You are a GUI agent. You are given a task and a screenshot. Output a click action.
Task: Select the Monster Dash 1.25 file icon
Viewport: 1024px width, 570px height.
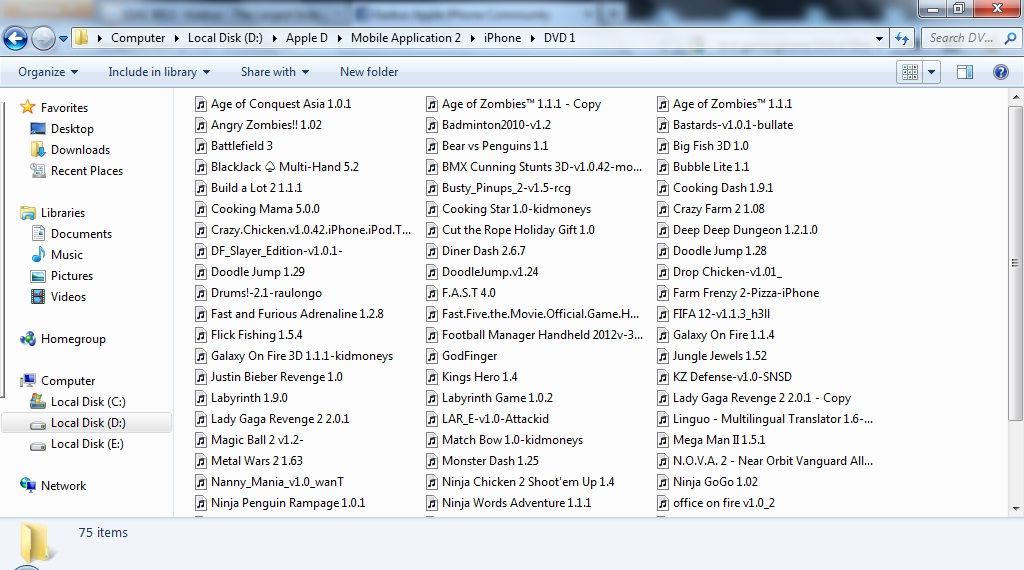pyautogui.click(x=432, y=461)
